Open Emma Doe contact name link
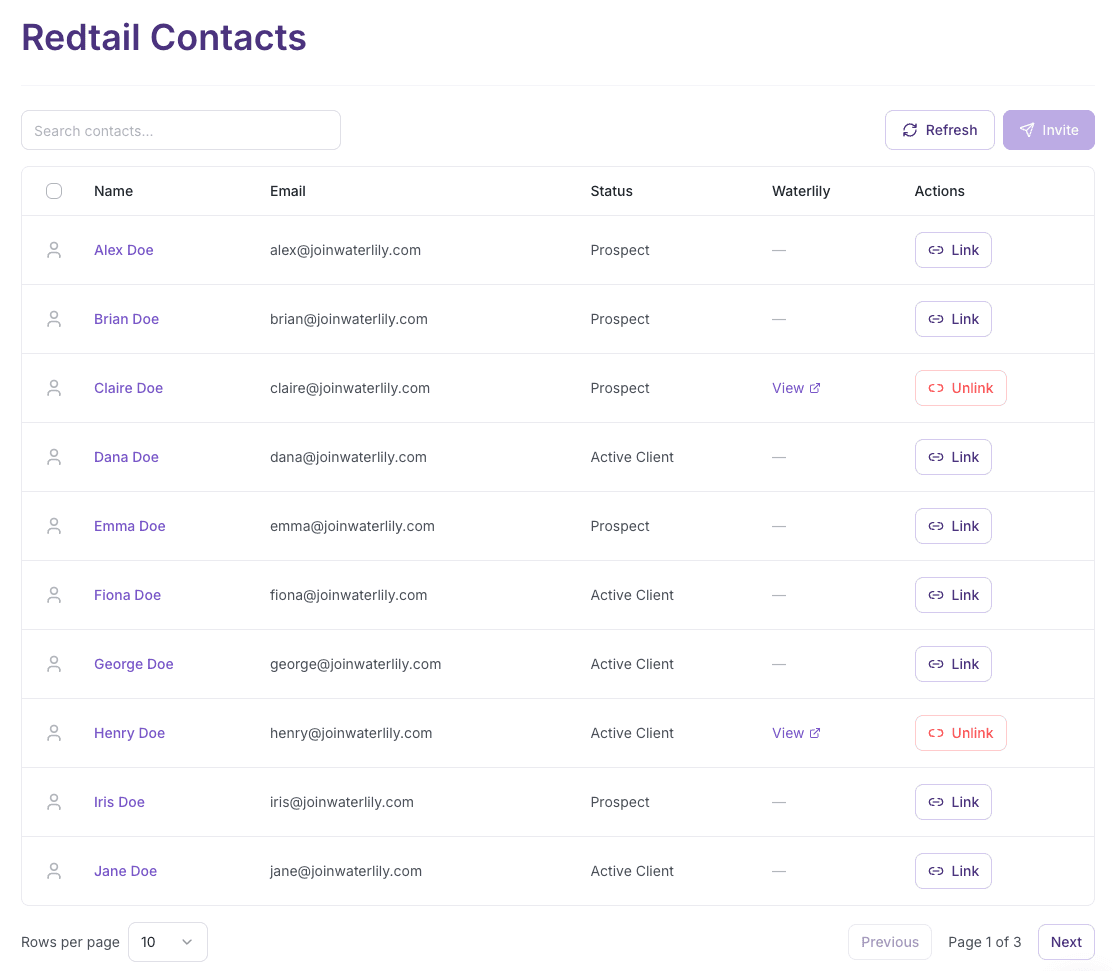 [x=129, y=526]
